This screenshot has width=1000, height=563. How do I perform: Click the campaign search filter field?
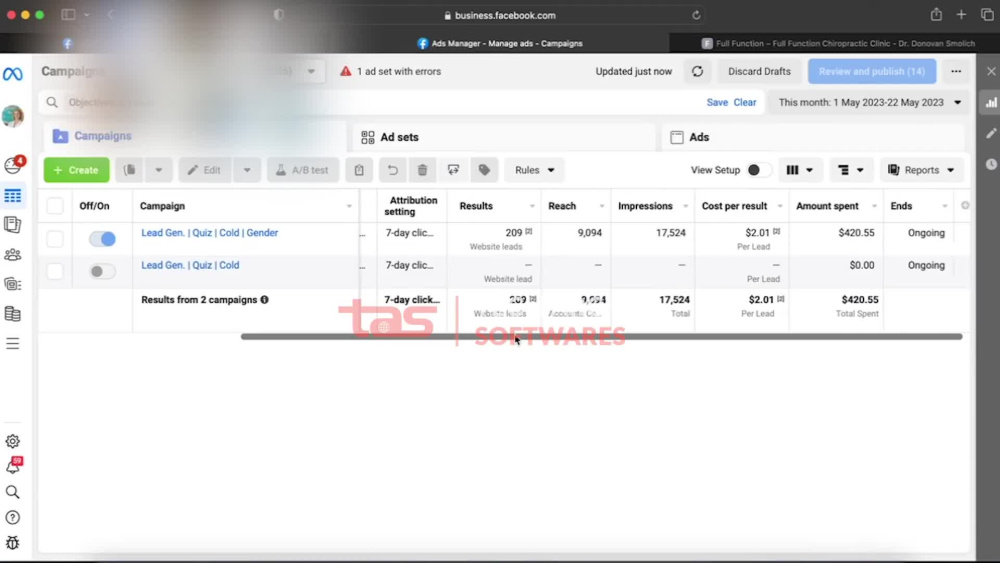click(x=370, y=103)
